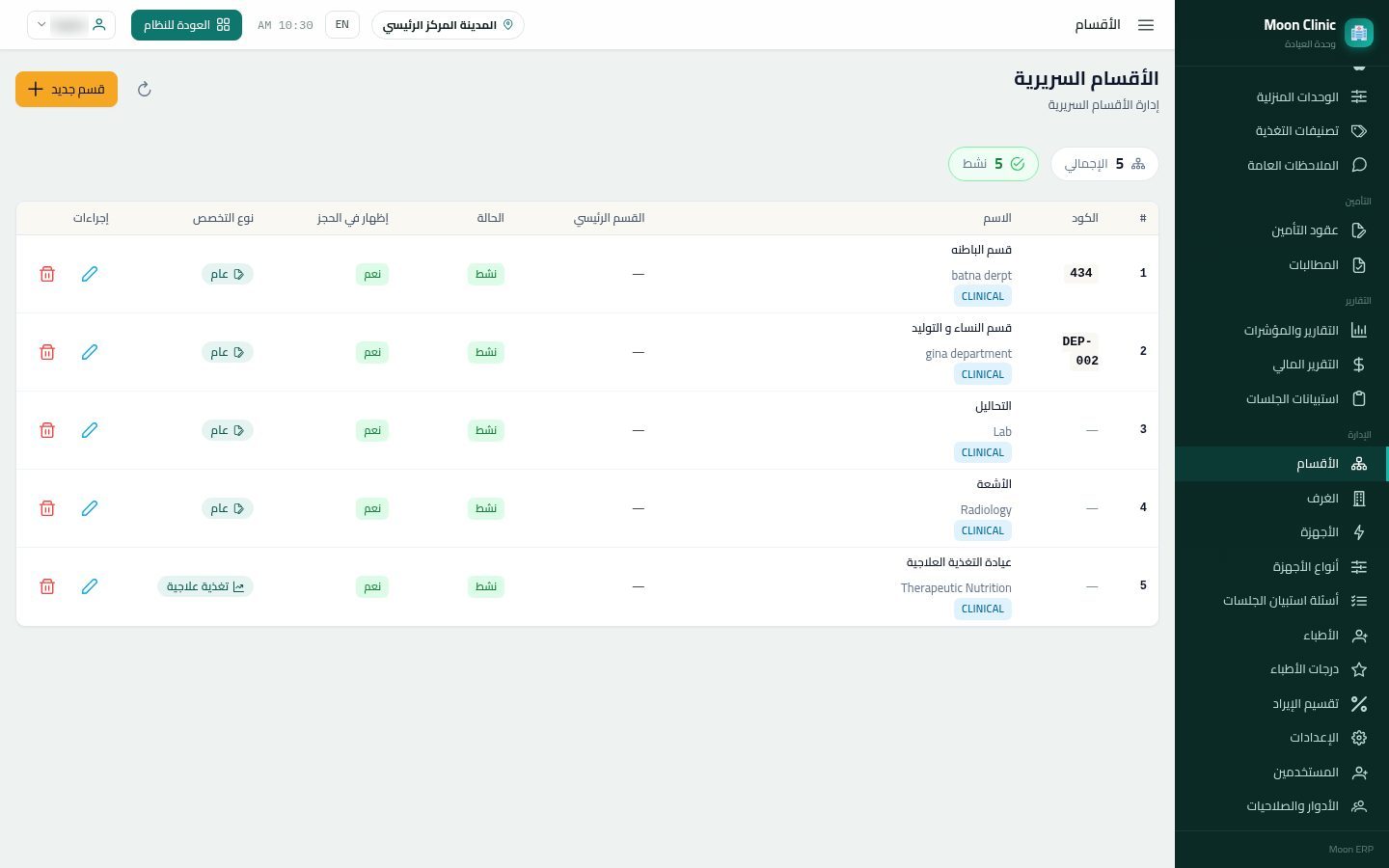Delete the Therapeutic Nutrition department row
This screenshot has height=868, width=1389.
[x=47, y=586]
